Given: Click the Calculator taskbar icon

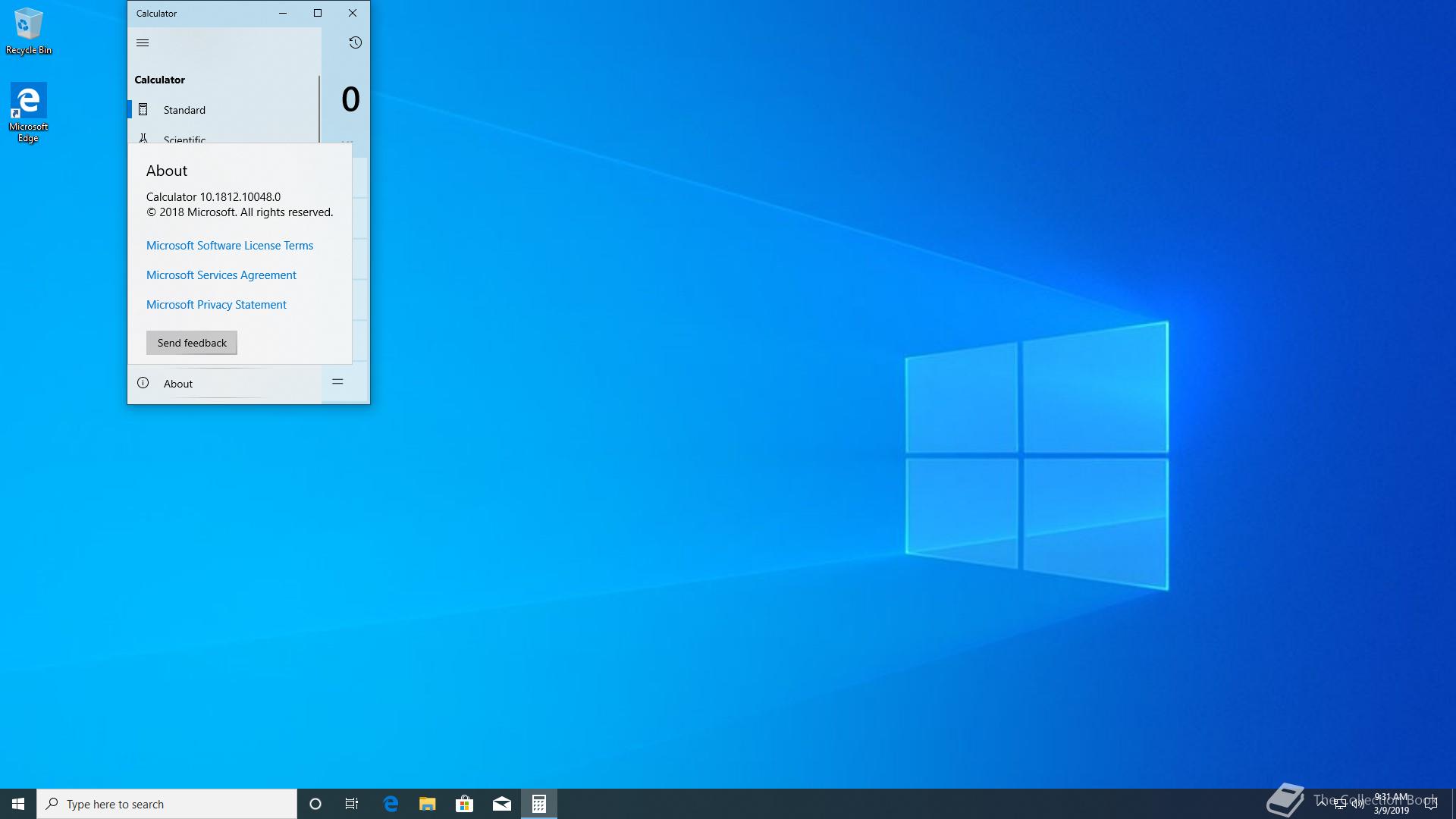Looking at the screenshot, I should point(539,804).
